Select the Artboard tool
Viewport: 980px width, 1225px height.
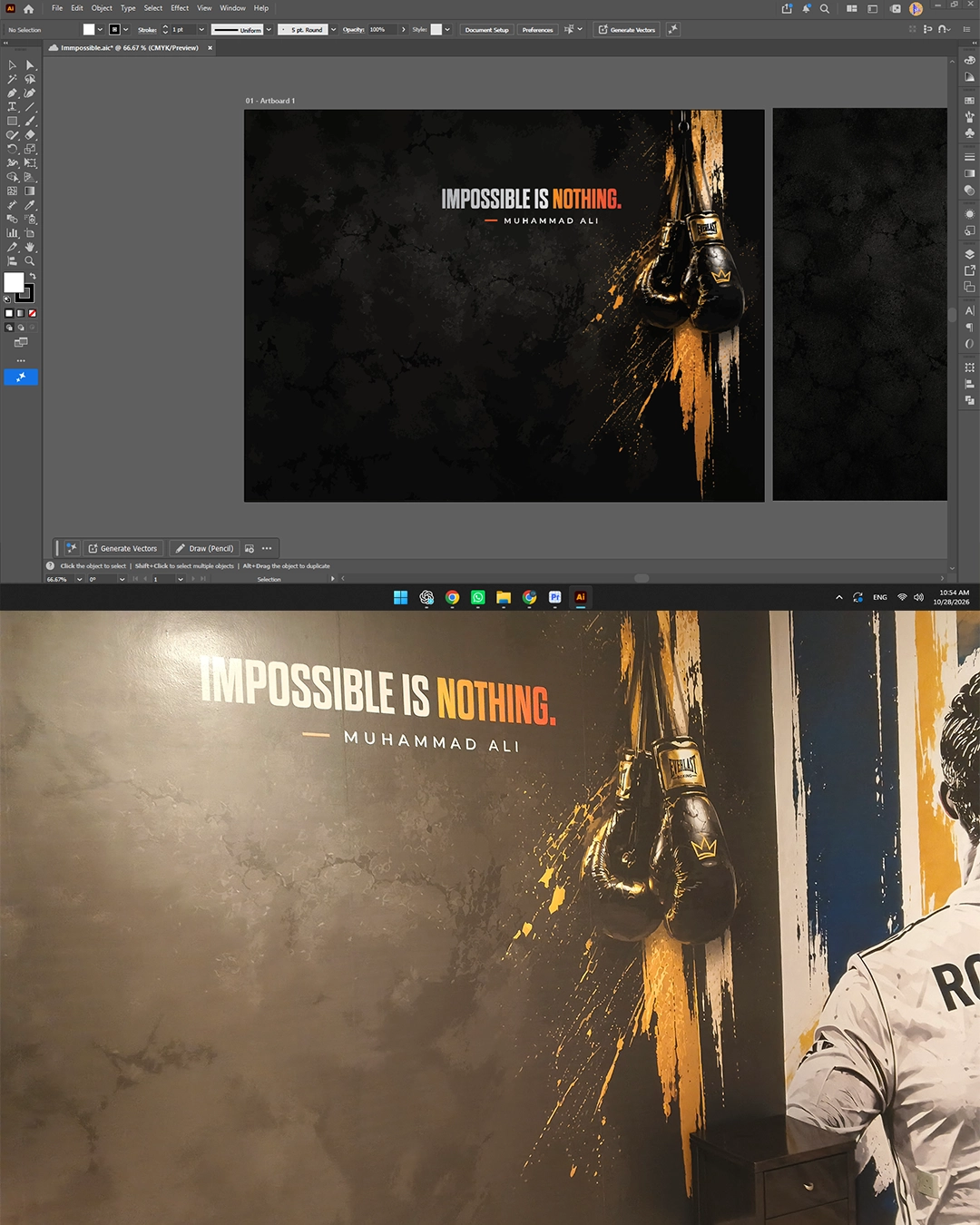click(30, 232)
